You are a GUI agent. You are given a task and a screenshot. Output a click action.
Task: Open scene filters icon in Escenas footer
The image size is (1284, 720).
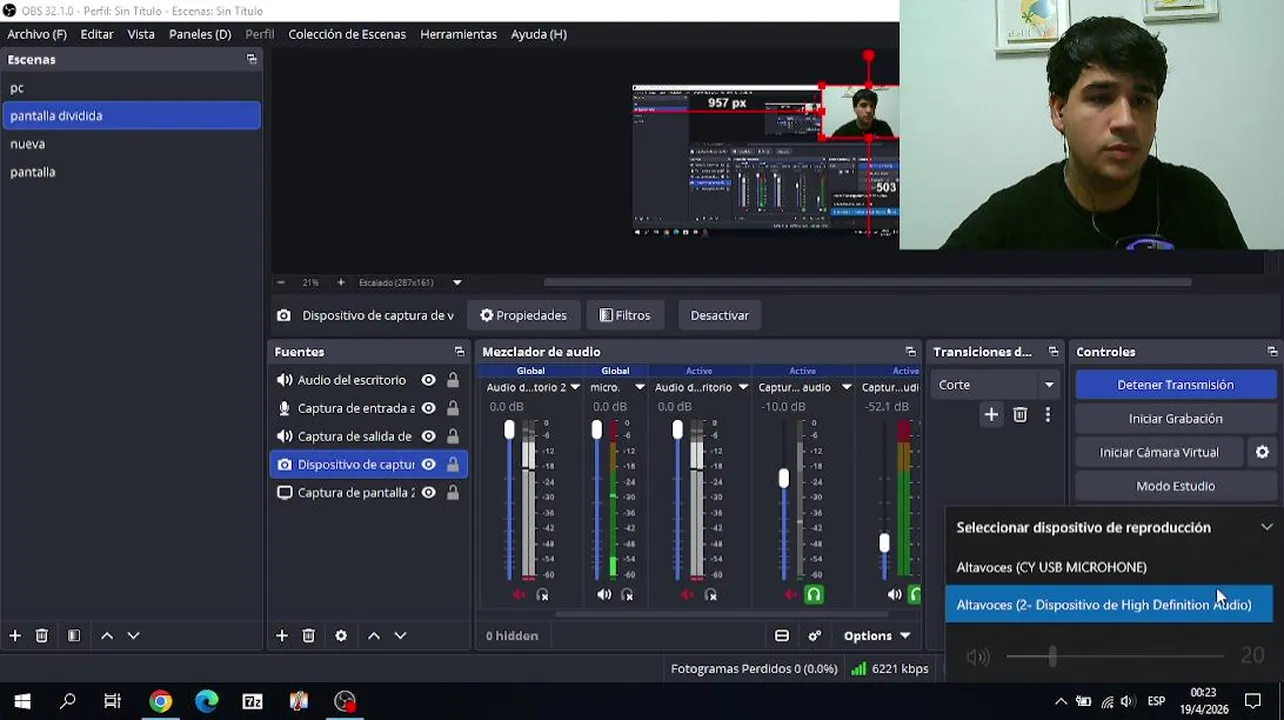pos(74,635)
